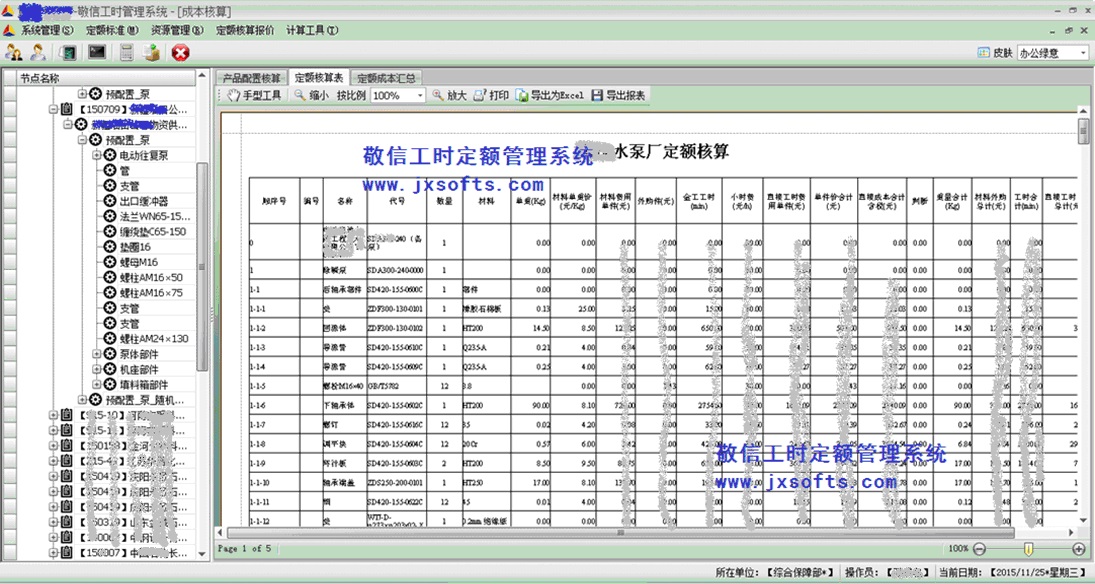Select the 手型工具 hand tool
This screenshot has height=584, width=1095.
(x=254, y=95)
